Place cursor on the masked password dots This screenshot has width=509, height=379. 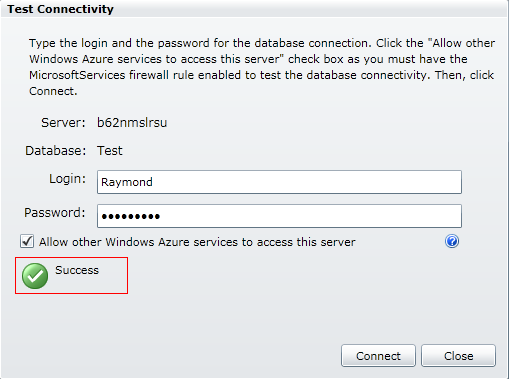(131, 217)
